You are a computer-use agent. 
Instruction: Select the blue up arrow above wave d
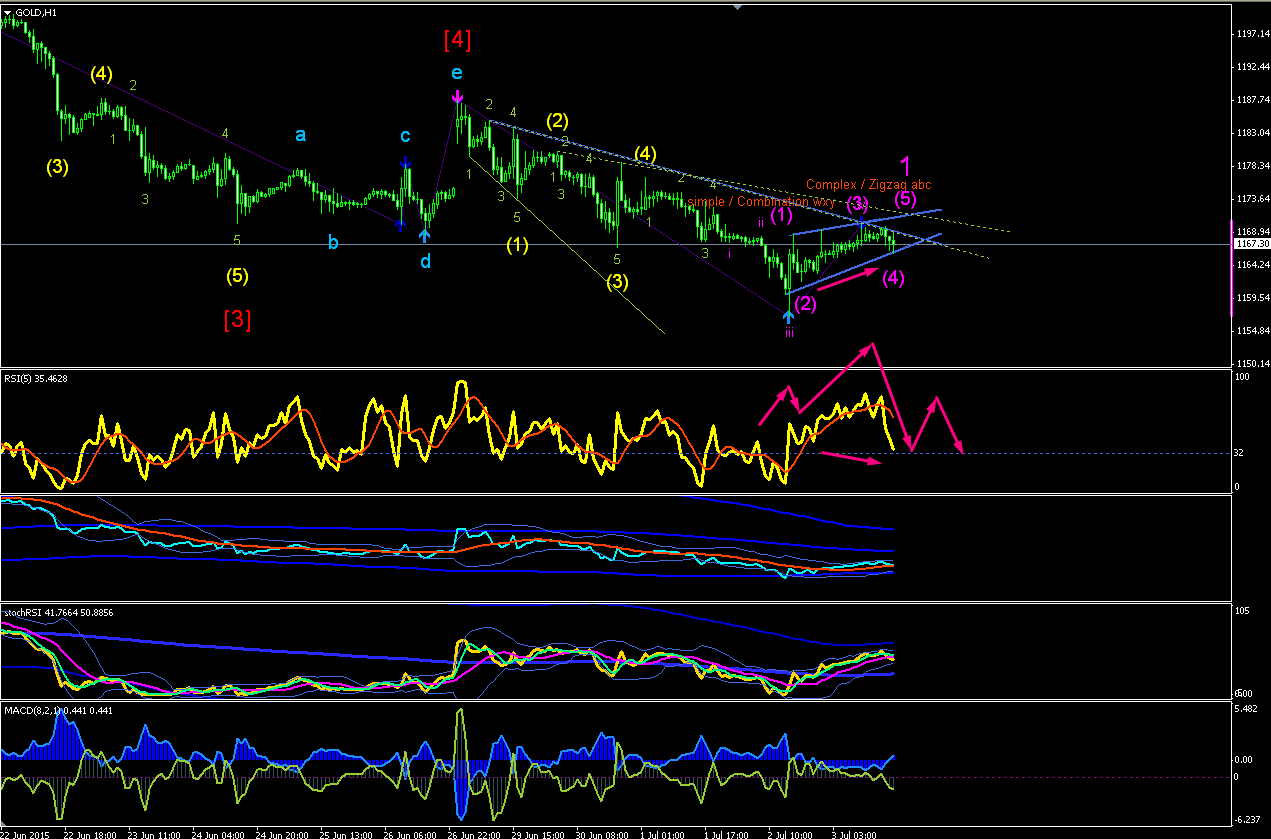click(424, 235)
